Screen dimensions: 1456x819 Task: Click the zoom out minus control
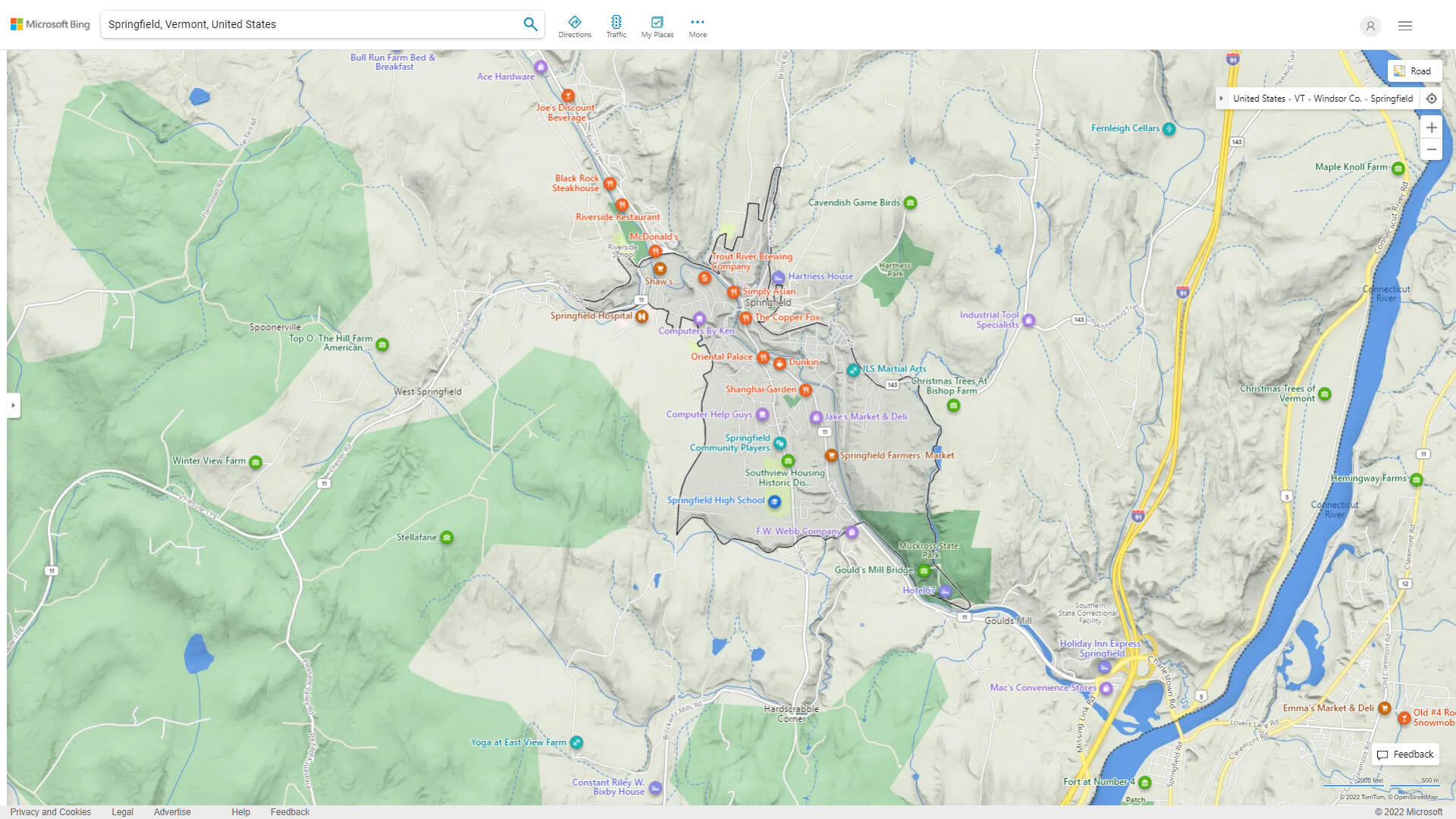tap(1432, 149)
